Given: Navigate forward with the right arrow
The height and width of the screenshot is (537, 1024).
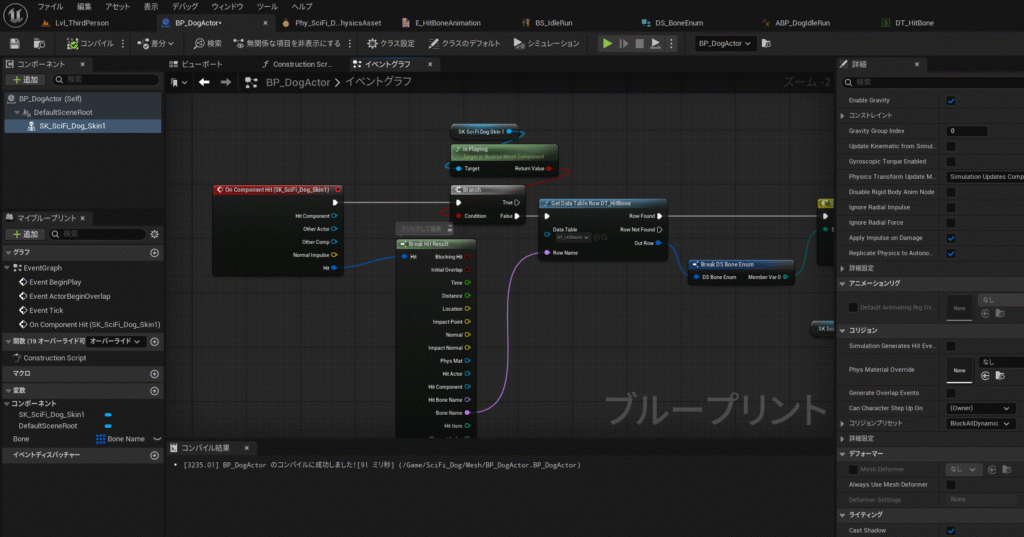Looking at the screenshot, I should click(x=225, y=82).
